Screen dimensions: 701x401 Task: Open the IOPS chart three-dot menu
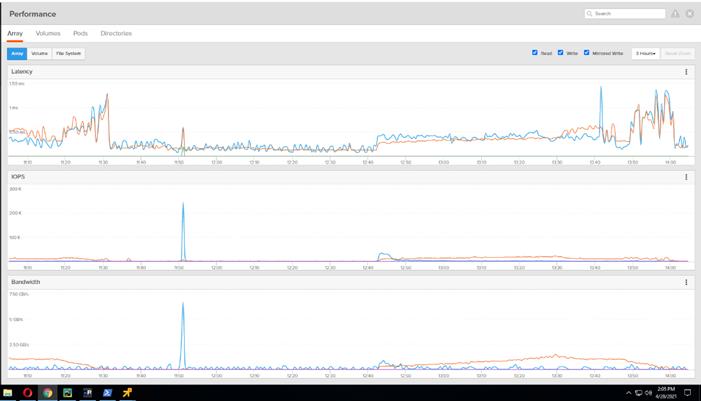pos(686,177)
